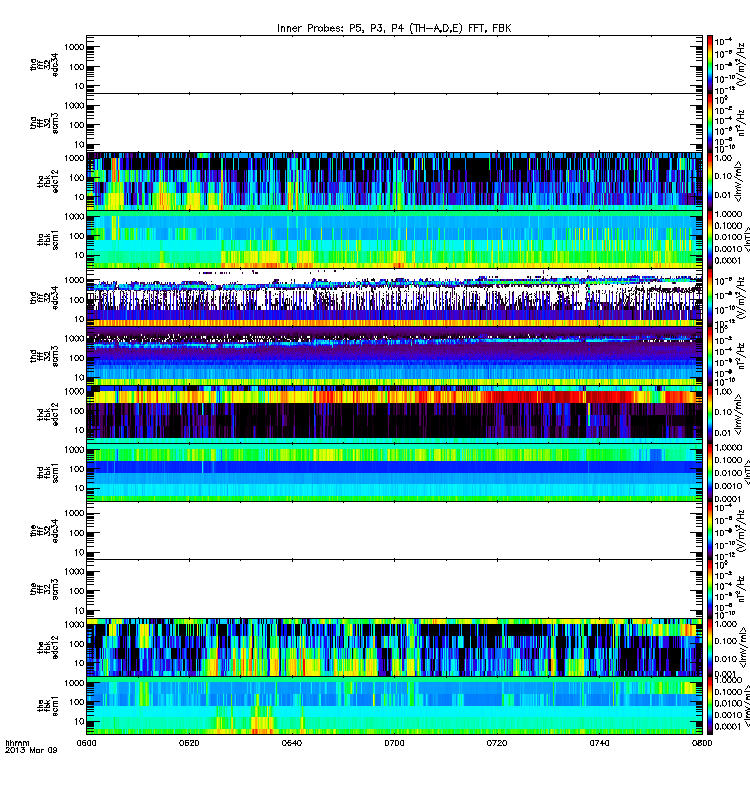Screen dimensions: 750x800
Task: Select the the fbk edc12 panel label
Action: click(48, 647)
